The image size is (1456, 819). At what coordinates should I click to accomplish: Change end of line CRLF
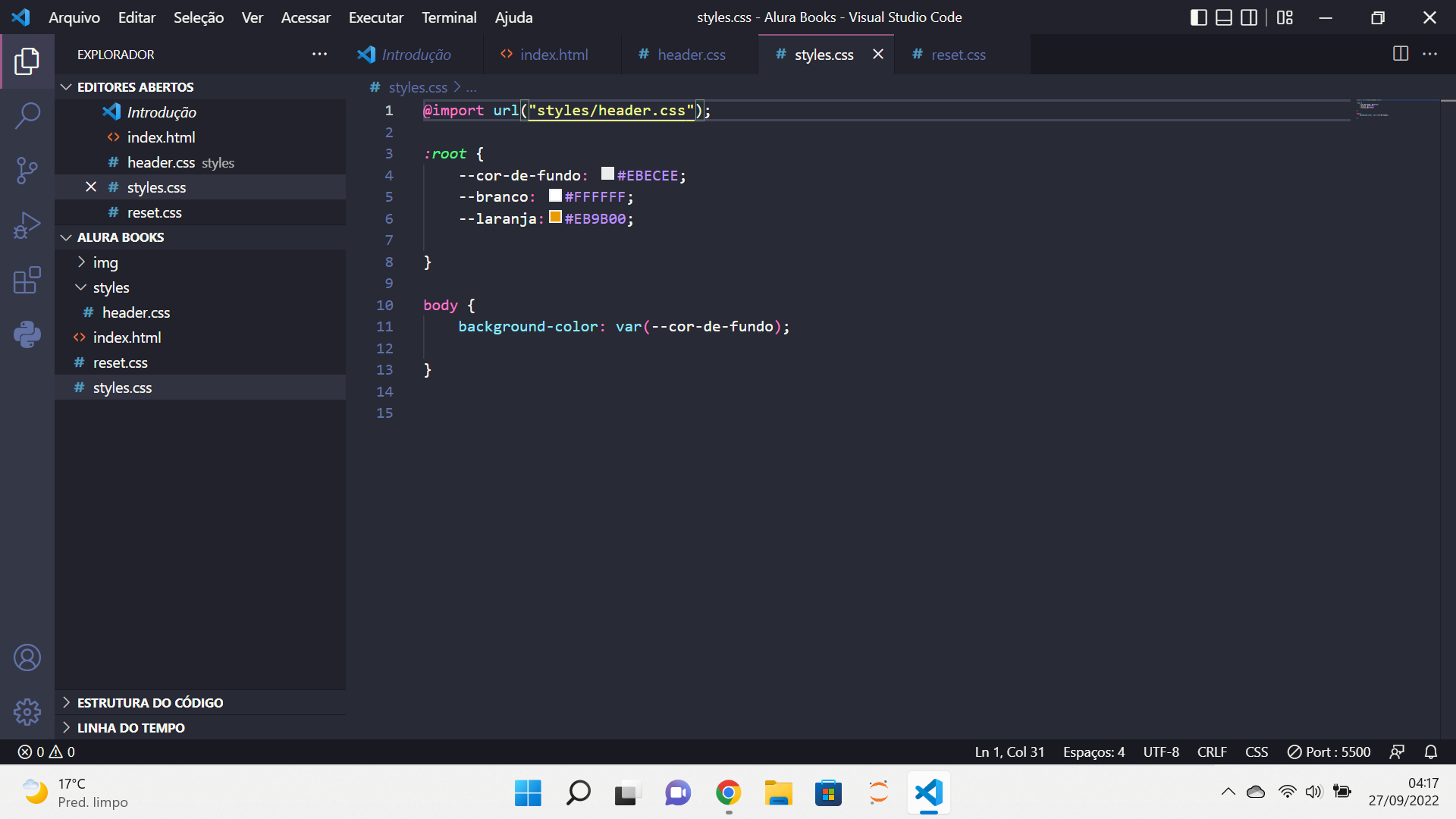[1212, 752]
